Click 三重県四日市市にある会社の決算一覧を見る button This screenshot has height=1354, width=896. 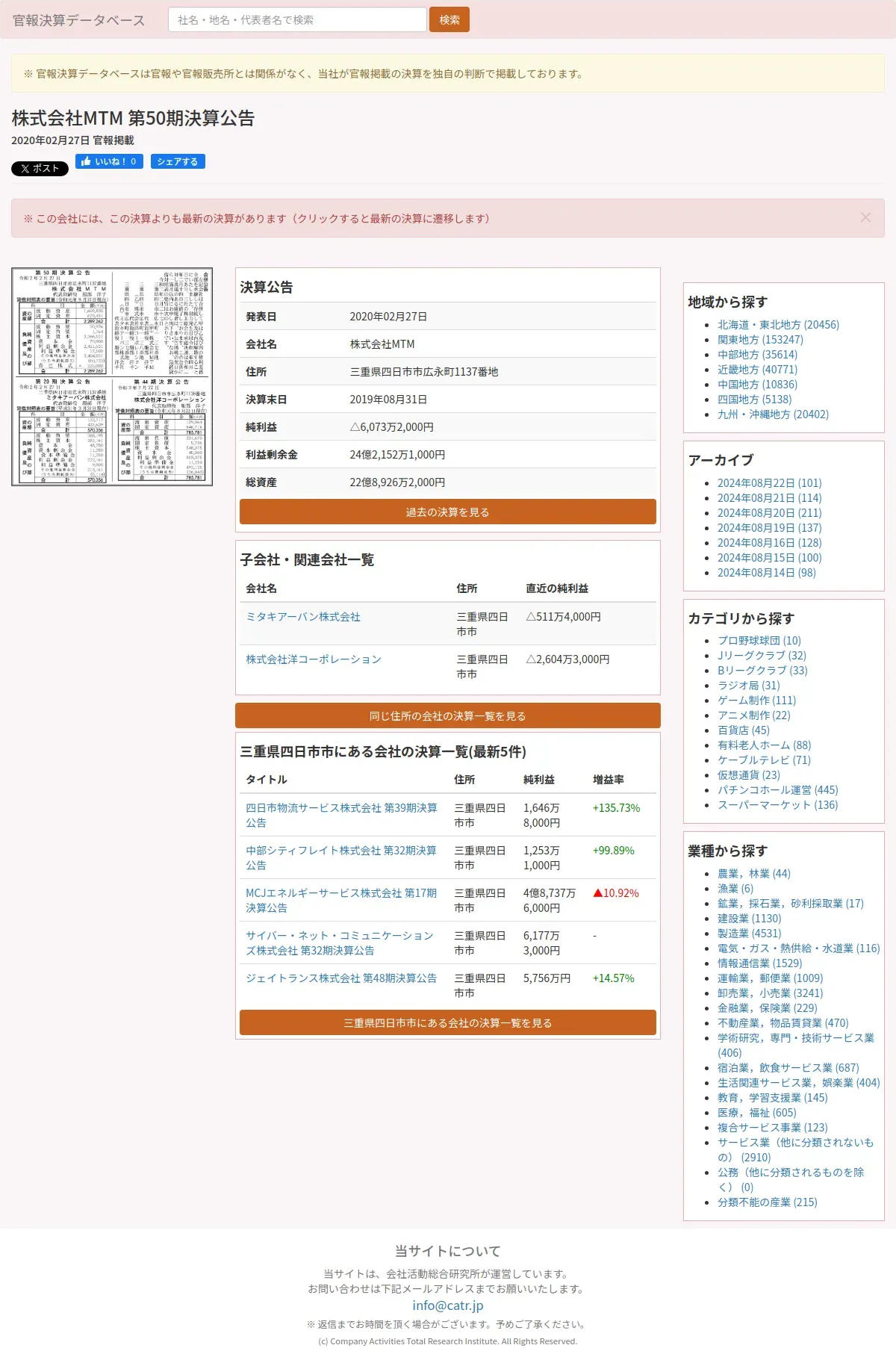448,1023
